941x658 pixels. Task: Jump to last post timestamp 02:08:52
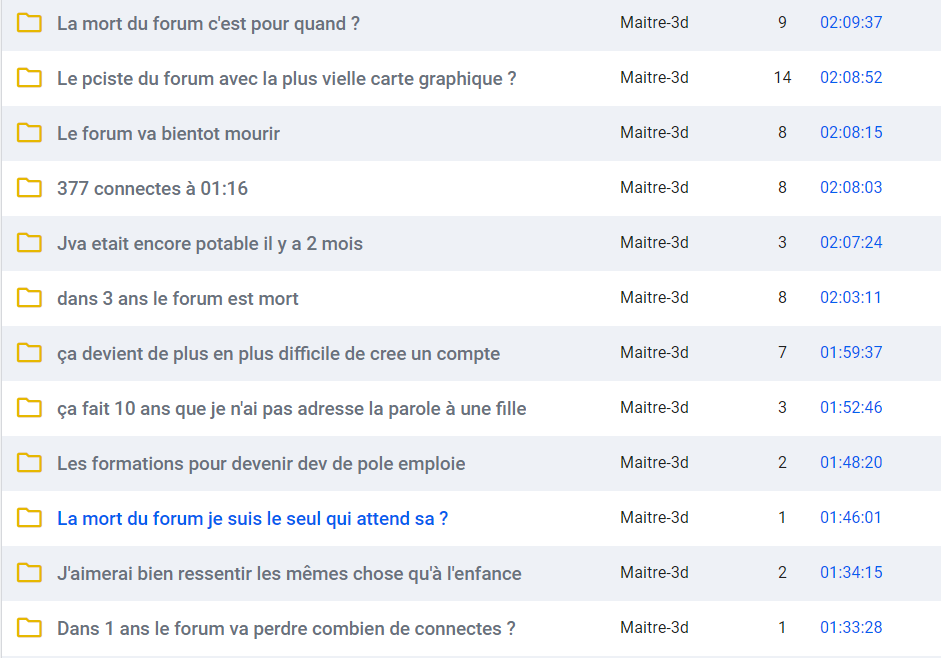[x=851, y=77]
